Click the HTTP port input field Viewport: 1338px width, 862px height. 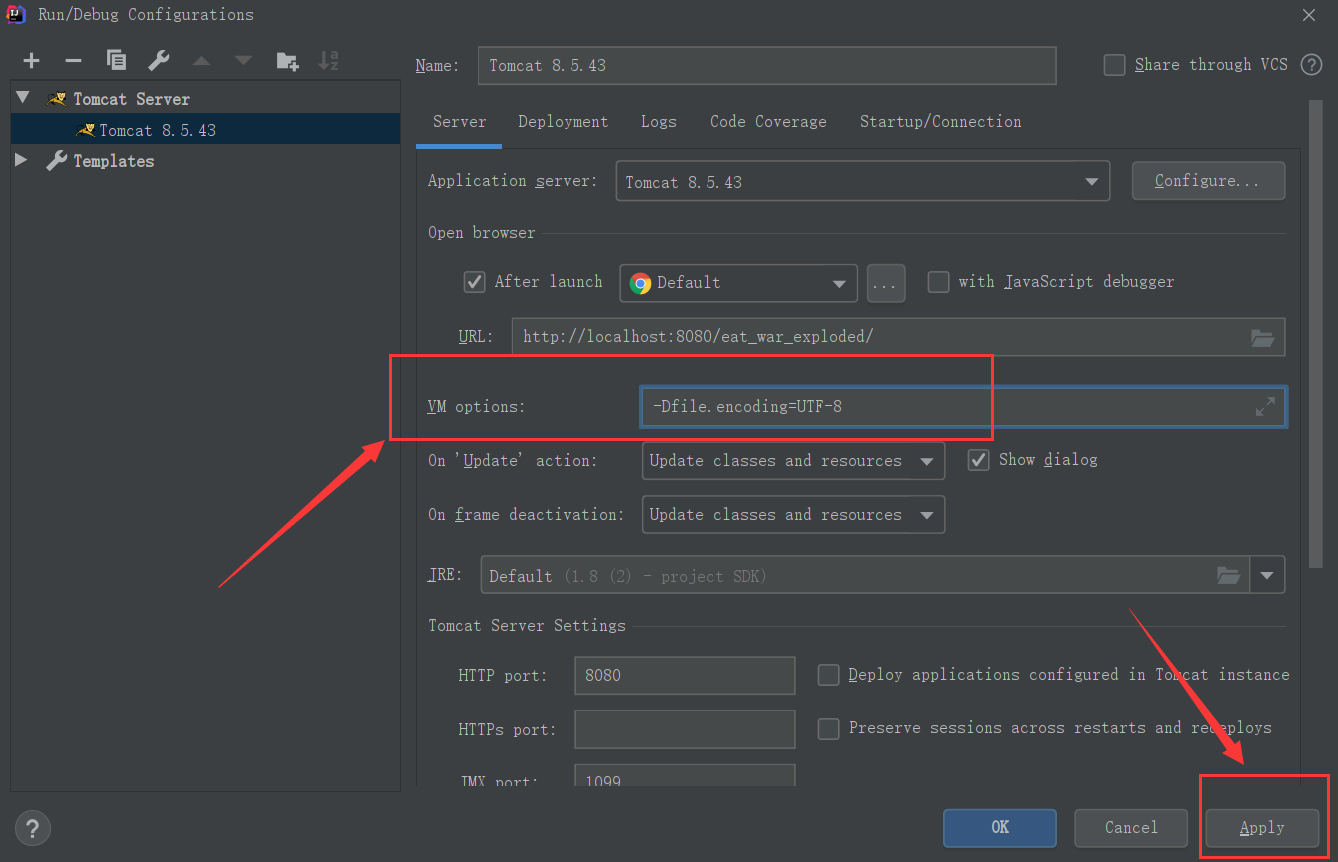684,675
